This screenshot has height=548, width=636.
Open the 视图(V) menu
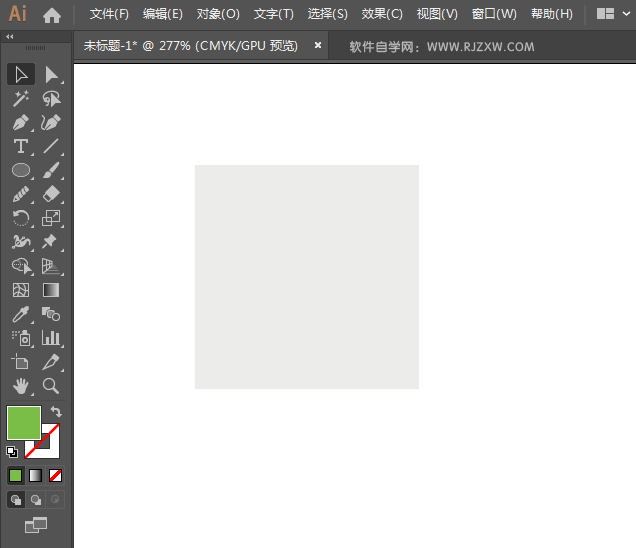coord(437,14)
